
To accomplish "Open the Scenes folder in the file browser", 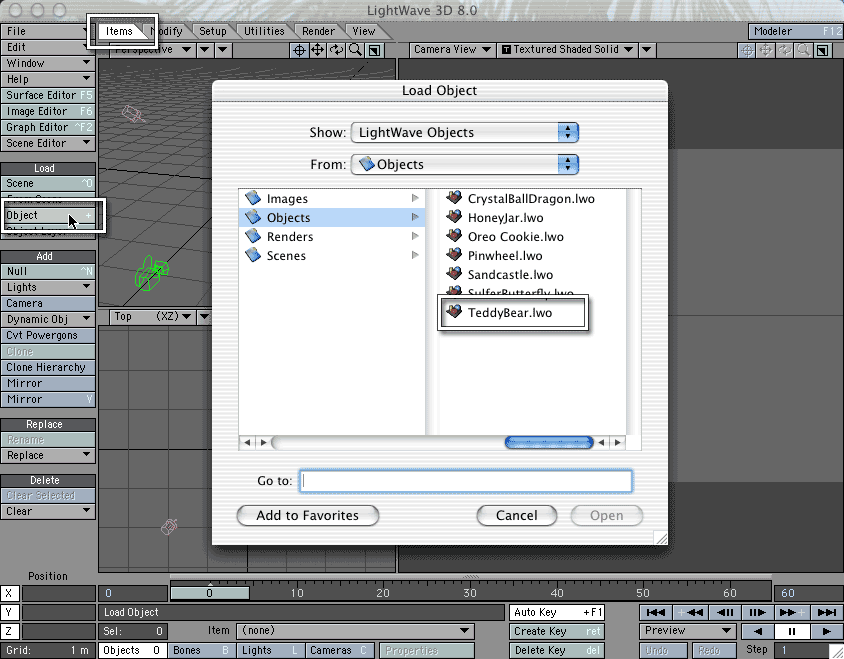I will (332, 255).
